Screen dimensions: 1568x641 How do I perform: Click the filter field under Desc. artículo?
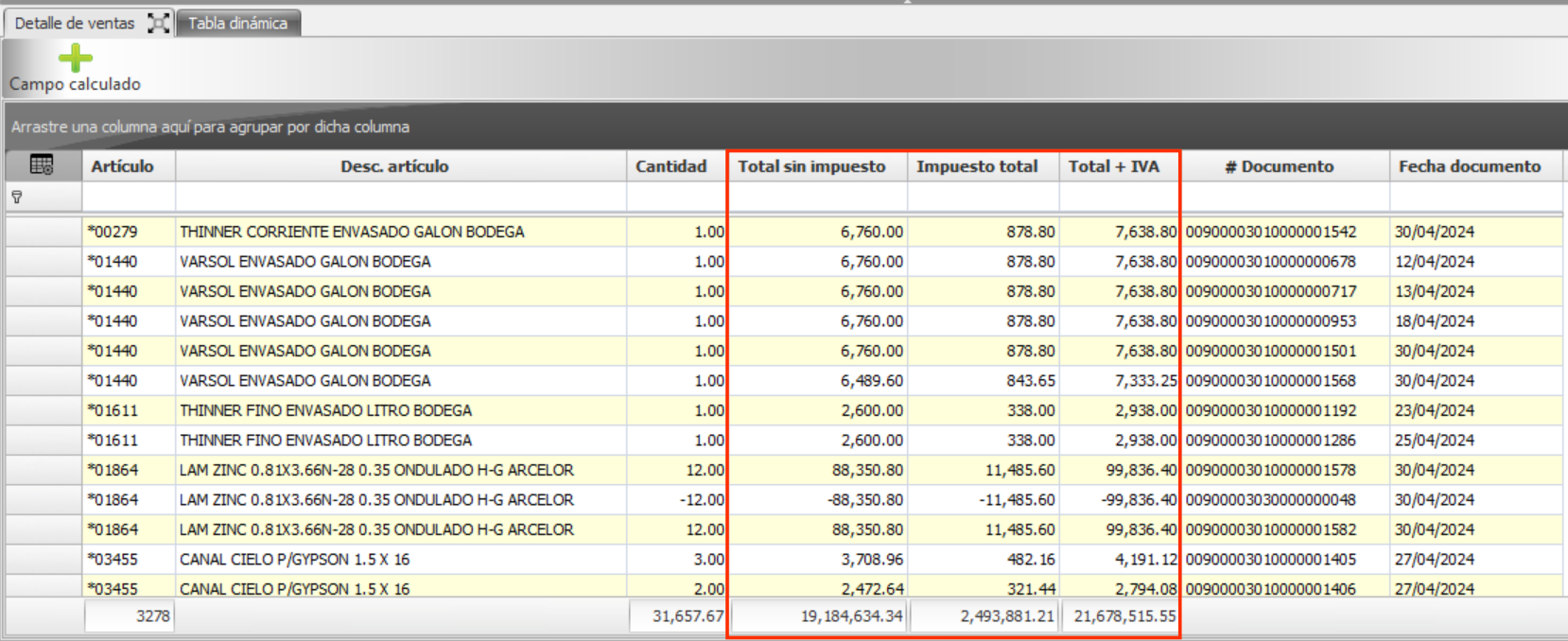(x=400, y=198)
